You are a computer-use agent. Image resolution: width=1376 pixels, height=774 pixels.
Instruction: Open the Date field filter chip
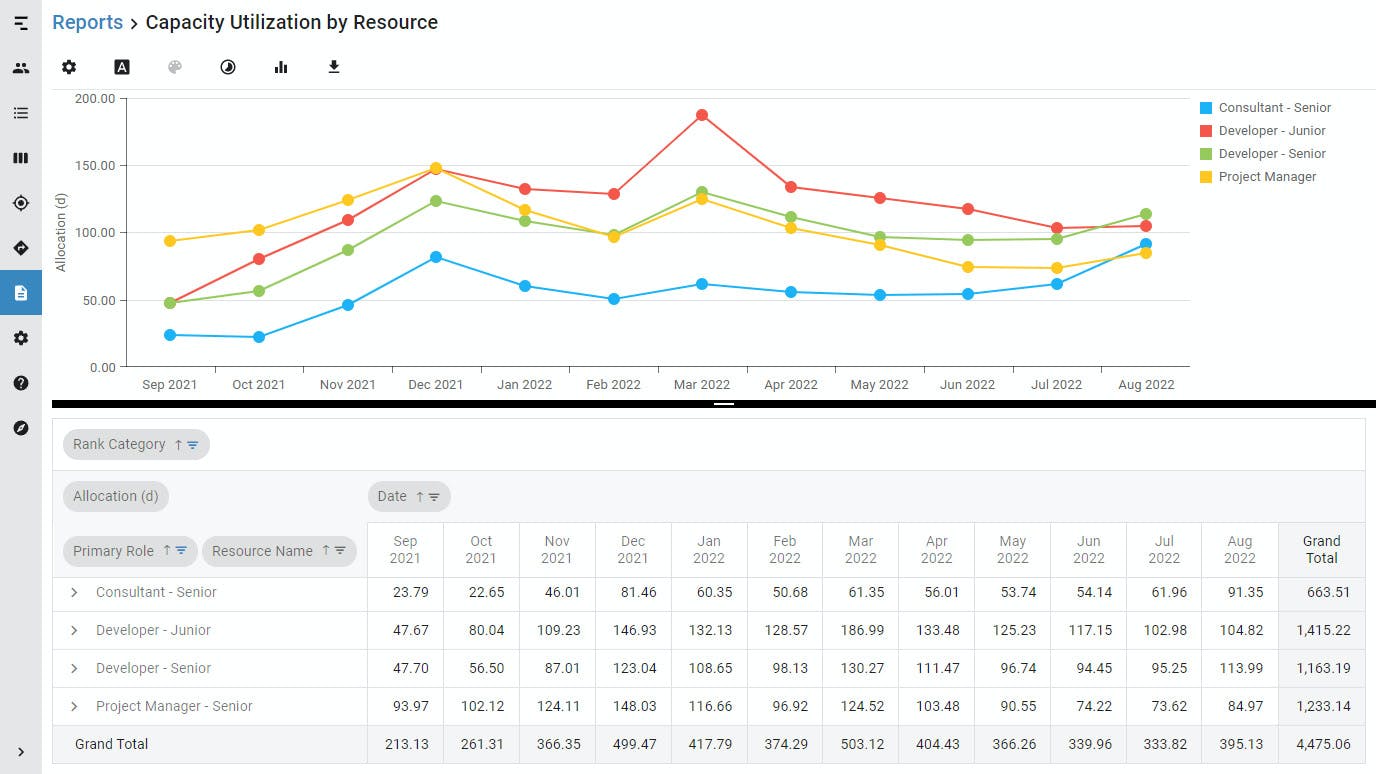(409, 496)
